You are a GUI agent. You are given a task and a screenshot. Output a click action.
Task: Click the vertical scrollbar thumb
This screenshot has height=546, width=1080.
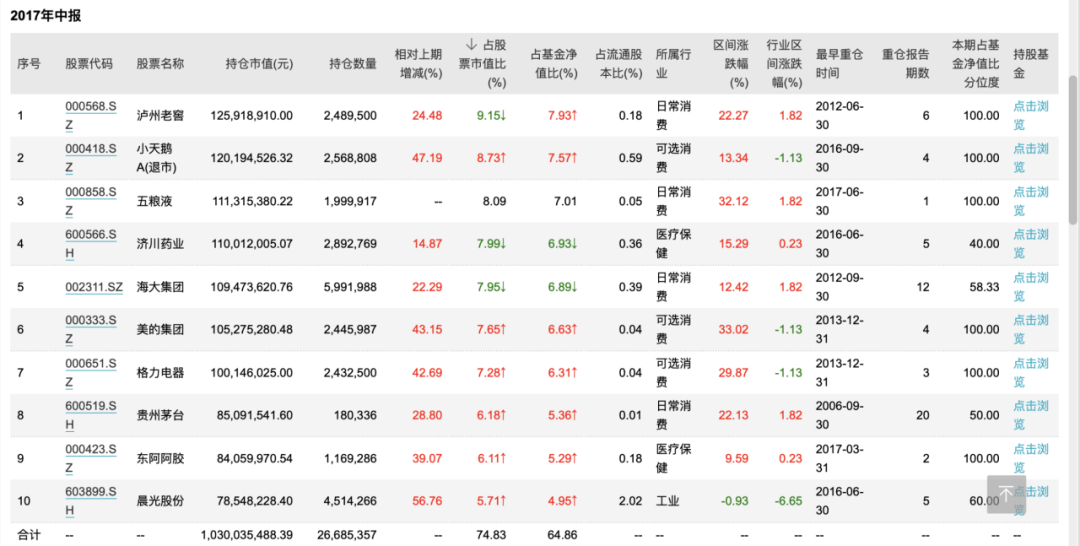pyautogui.click(x=1073, y=149)
